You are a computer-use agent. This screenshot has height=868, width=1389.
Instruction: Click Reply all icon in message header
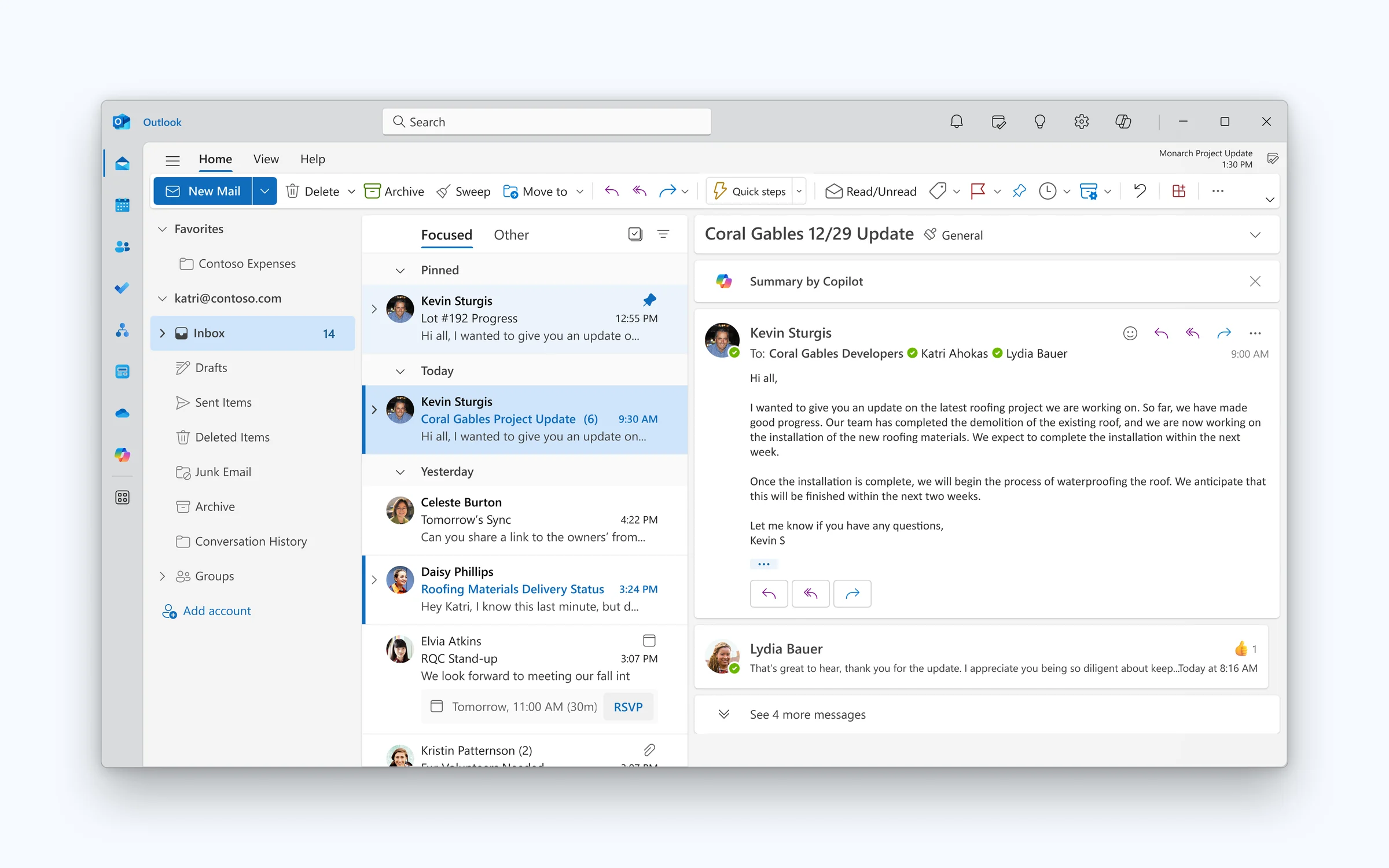pyautogui.click(x=1192, y=333)
